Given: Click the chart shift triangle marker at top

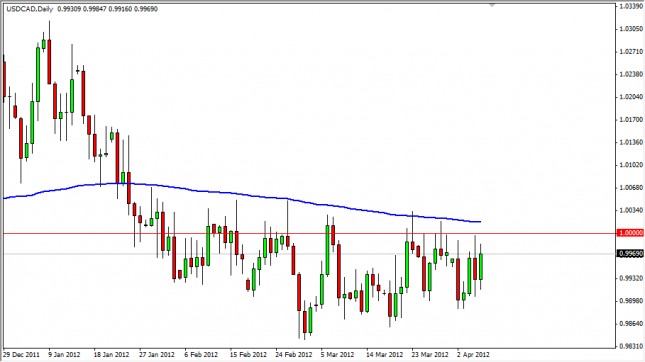Looking at the screenshot, I should pos(492,5).
